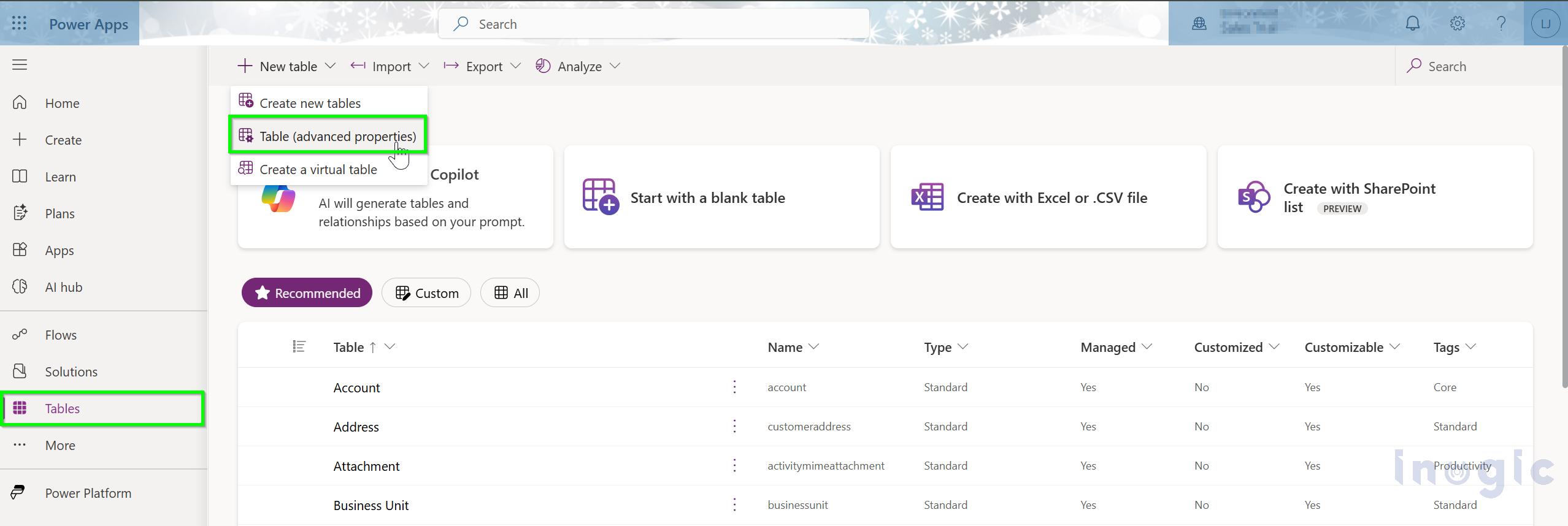Open more options for the Attachment row
The height and width of the screenshot is (526, 1568).
(x=734, y=465)
